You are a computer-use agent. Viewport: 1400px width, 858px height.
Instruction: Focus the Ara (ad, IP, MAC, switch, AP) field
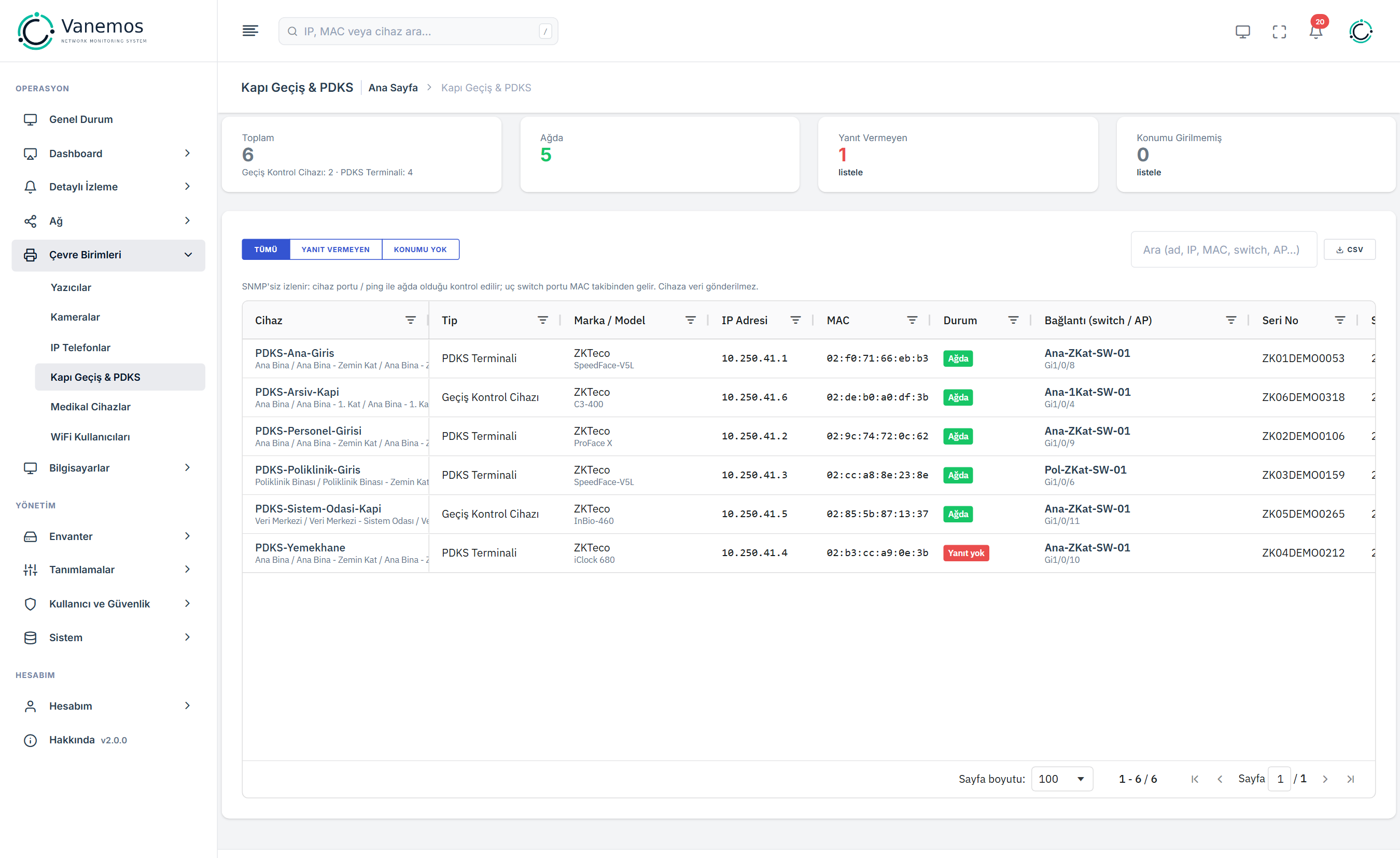[1224, 250]
